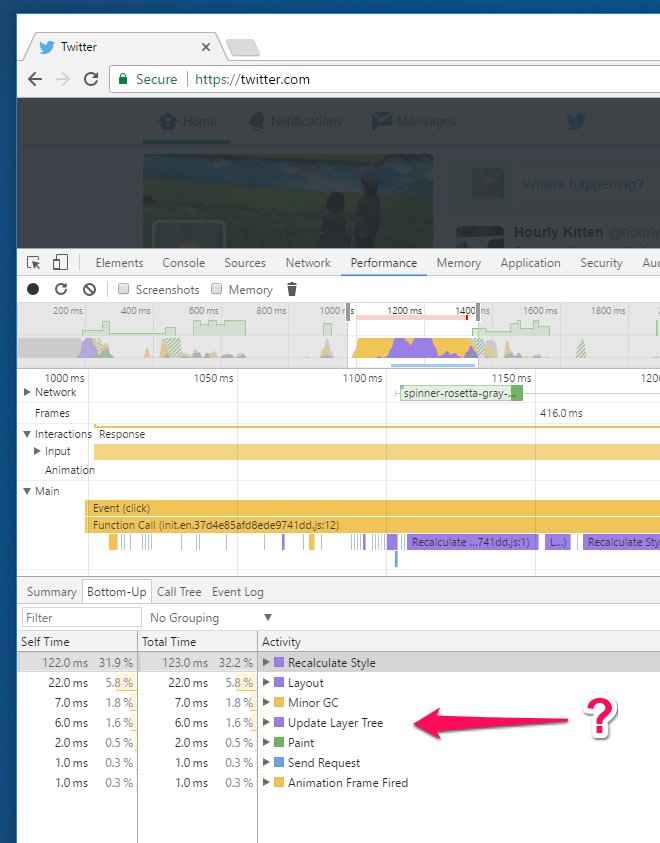Expand the Layout activity row
660x843 pixels.
click(266, 682)
